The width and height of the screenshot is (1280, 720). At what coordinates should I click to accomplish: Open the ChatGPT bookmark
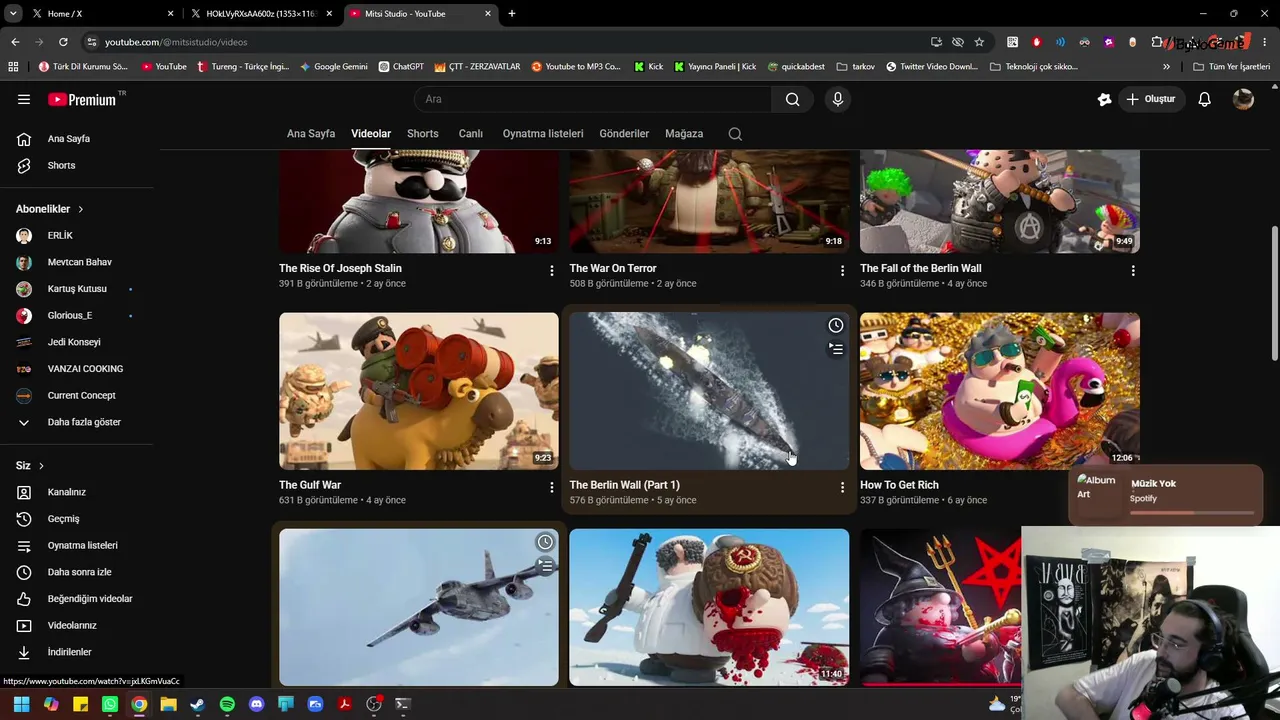pyautogui.click(x=401, y=67)
